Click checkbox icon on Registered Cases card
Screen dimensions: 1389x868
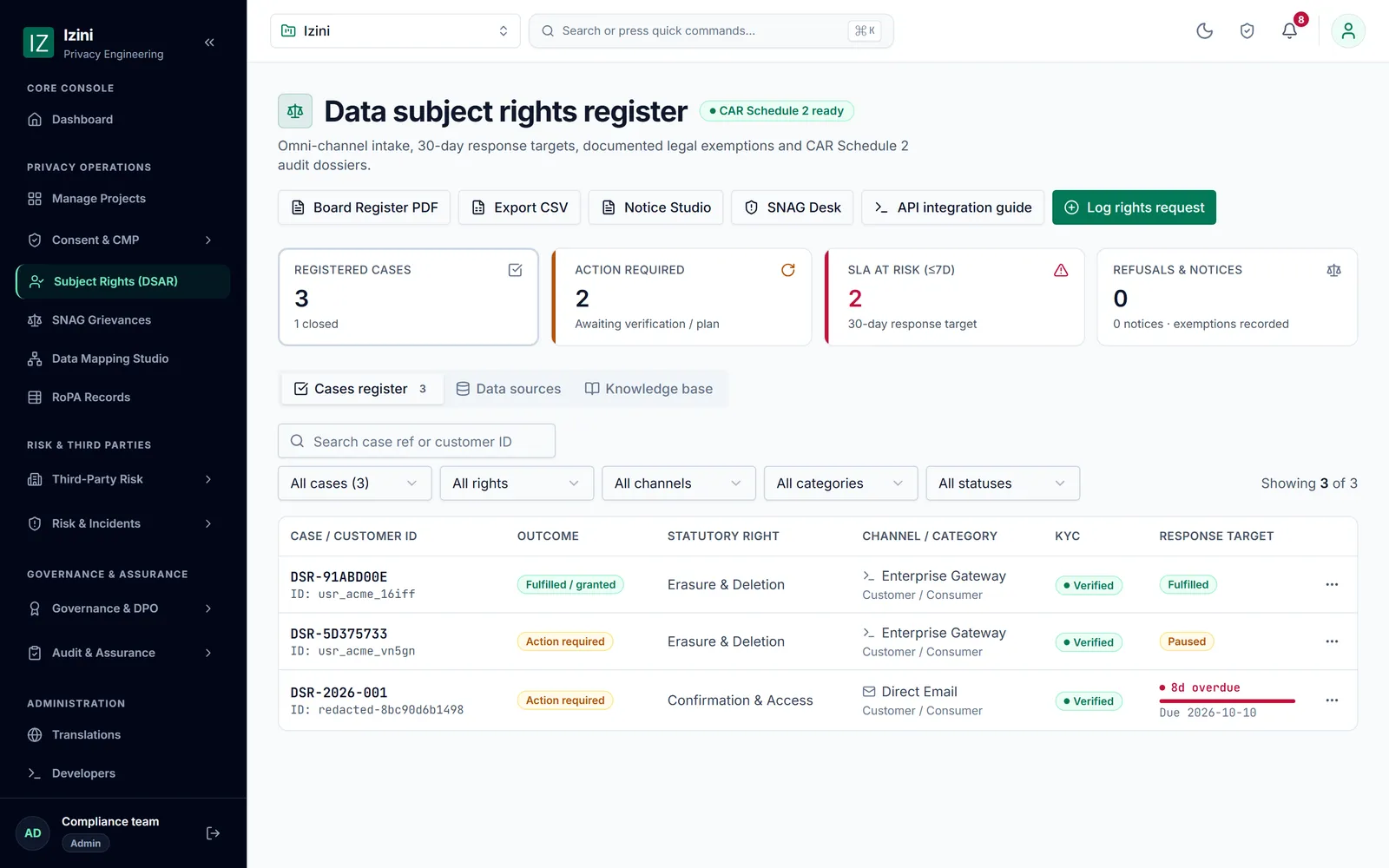click(515, 270)
